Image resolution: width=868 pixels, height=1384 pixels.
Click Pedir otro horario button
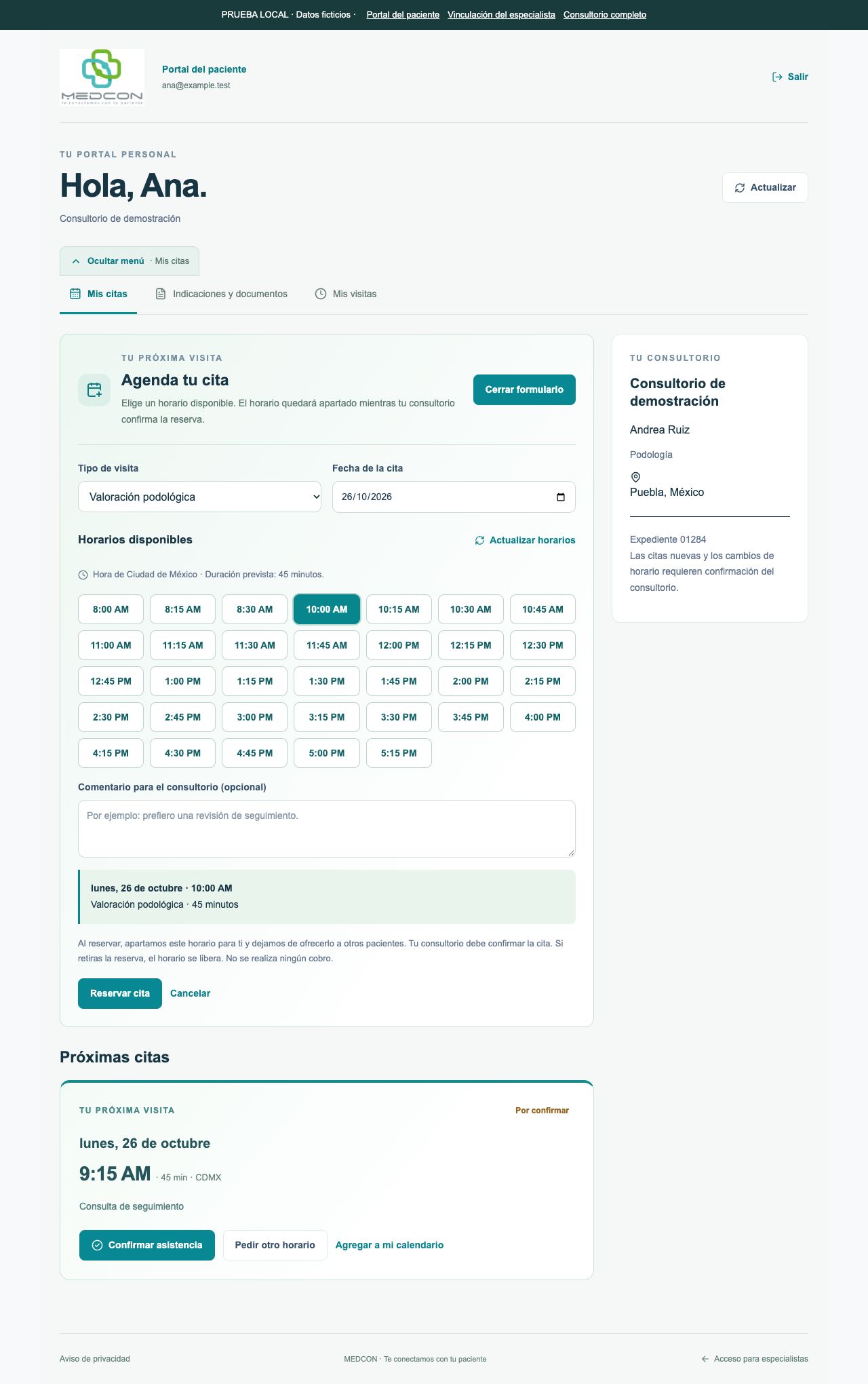point(275,1245)
